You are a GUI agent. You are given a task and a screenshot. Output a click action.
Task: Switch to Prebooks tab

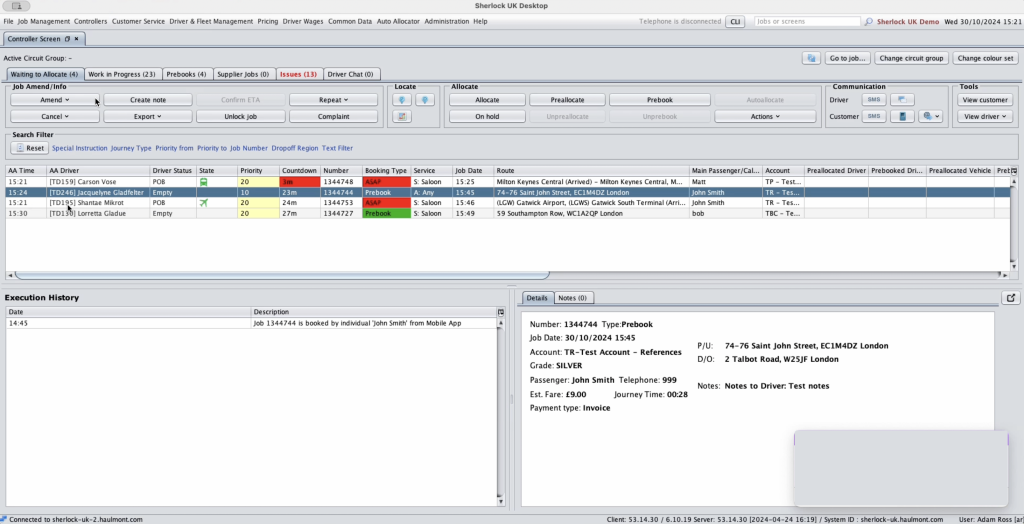point(186,74)
